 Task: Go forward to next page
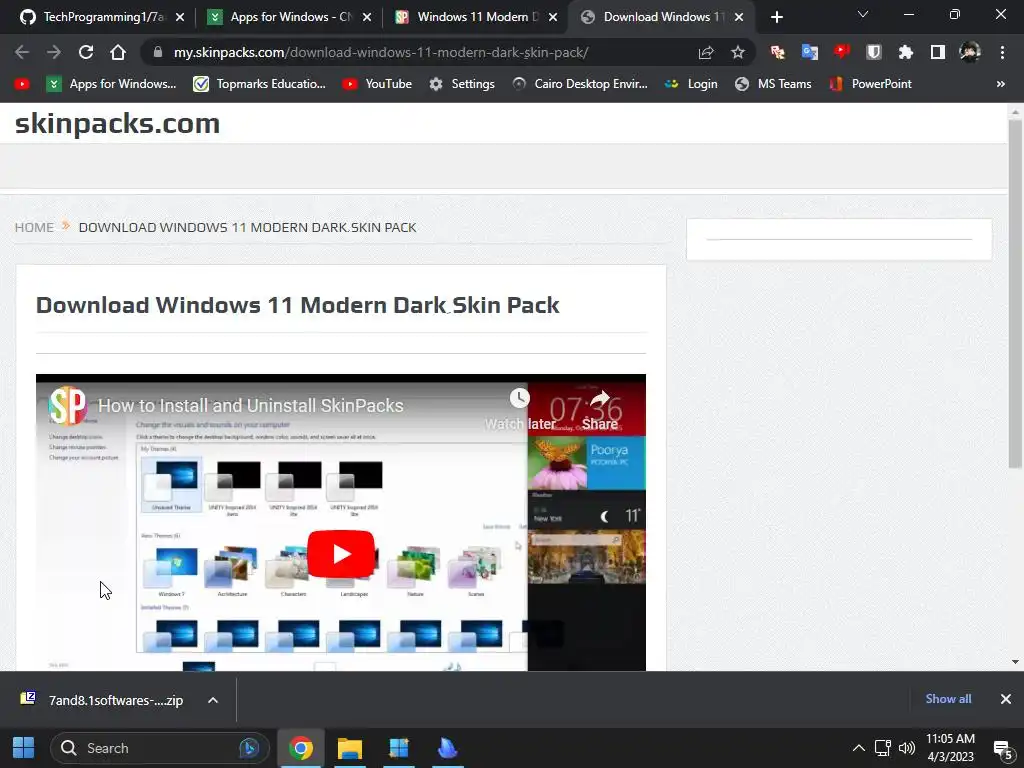tap(54, 52)
